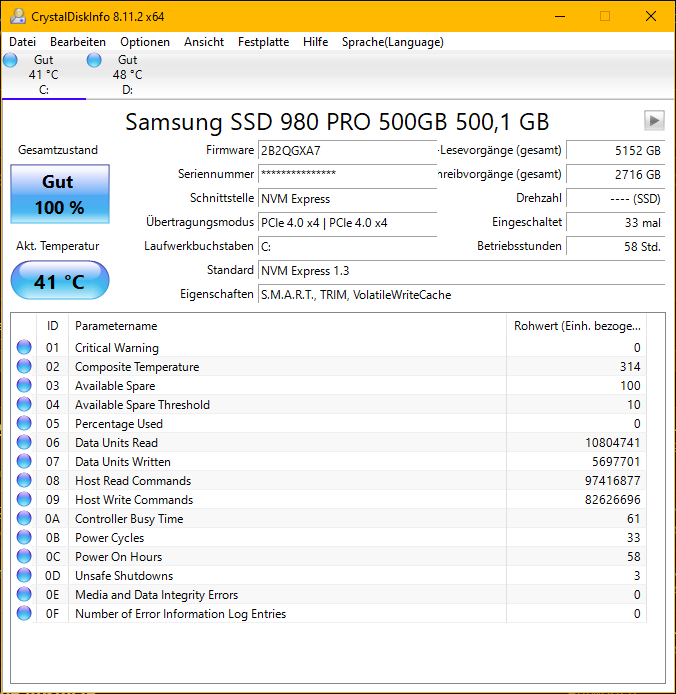Click the Übertragungsmodus PCIe 4.0 x4 field

coord(348,222)
